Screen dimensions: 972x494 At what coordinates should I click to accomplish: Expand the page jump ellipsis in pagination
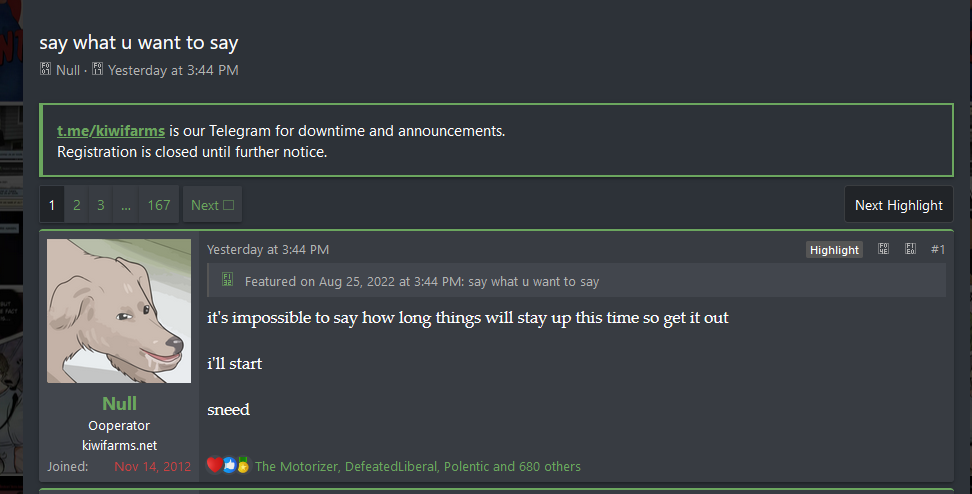point(126,205)
